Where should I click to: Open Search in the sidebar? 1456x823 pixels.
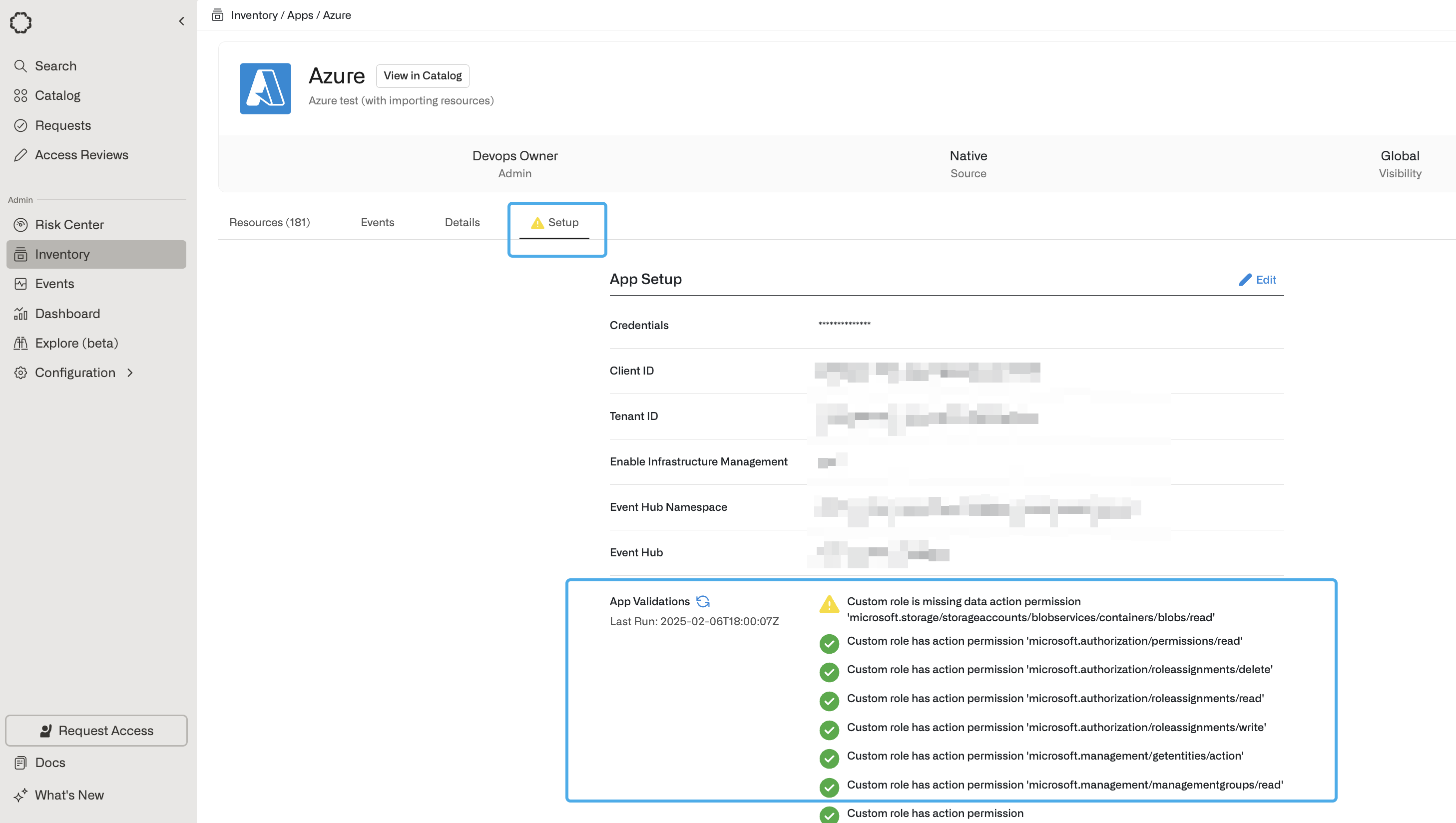point(55,66)
